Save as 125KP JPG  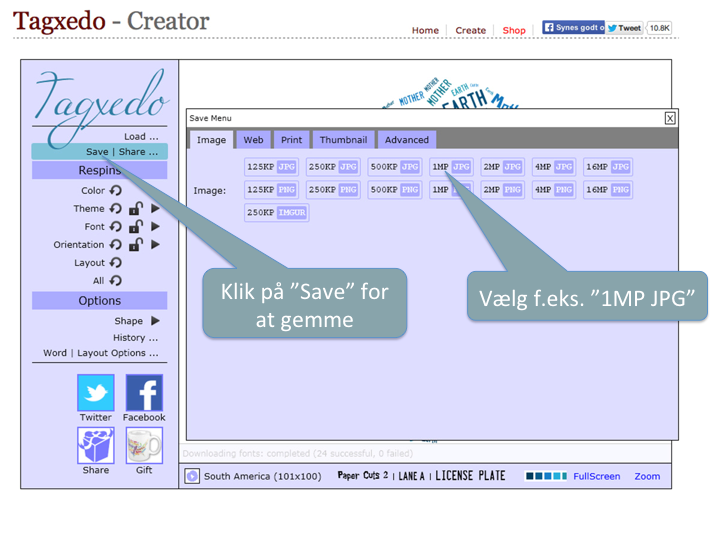pyautogui.click(x=271, y=167)
